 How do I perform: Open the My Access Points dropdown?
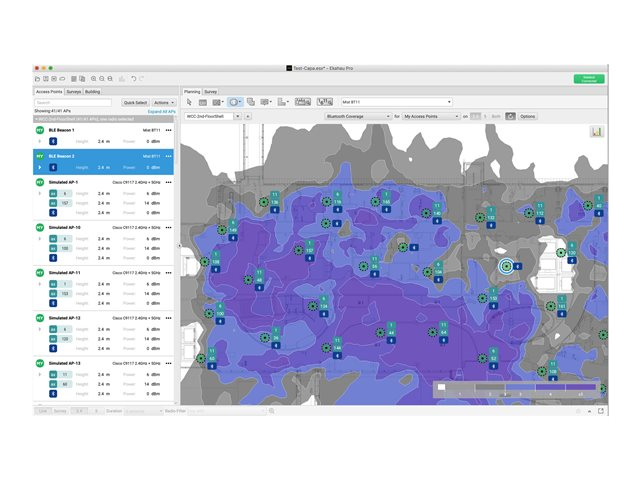(430, 116)
